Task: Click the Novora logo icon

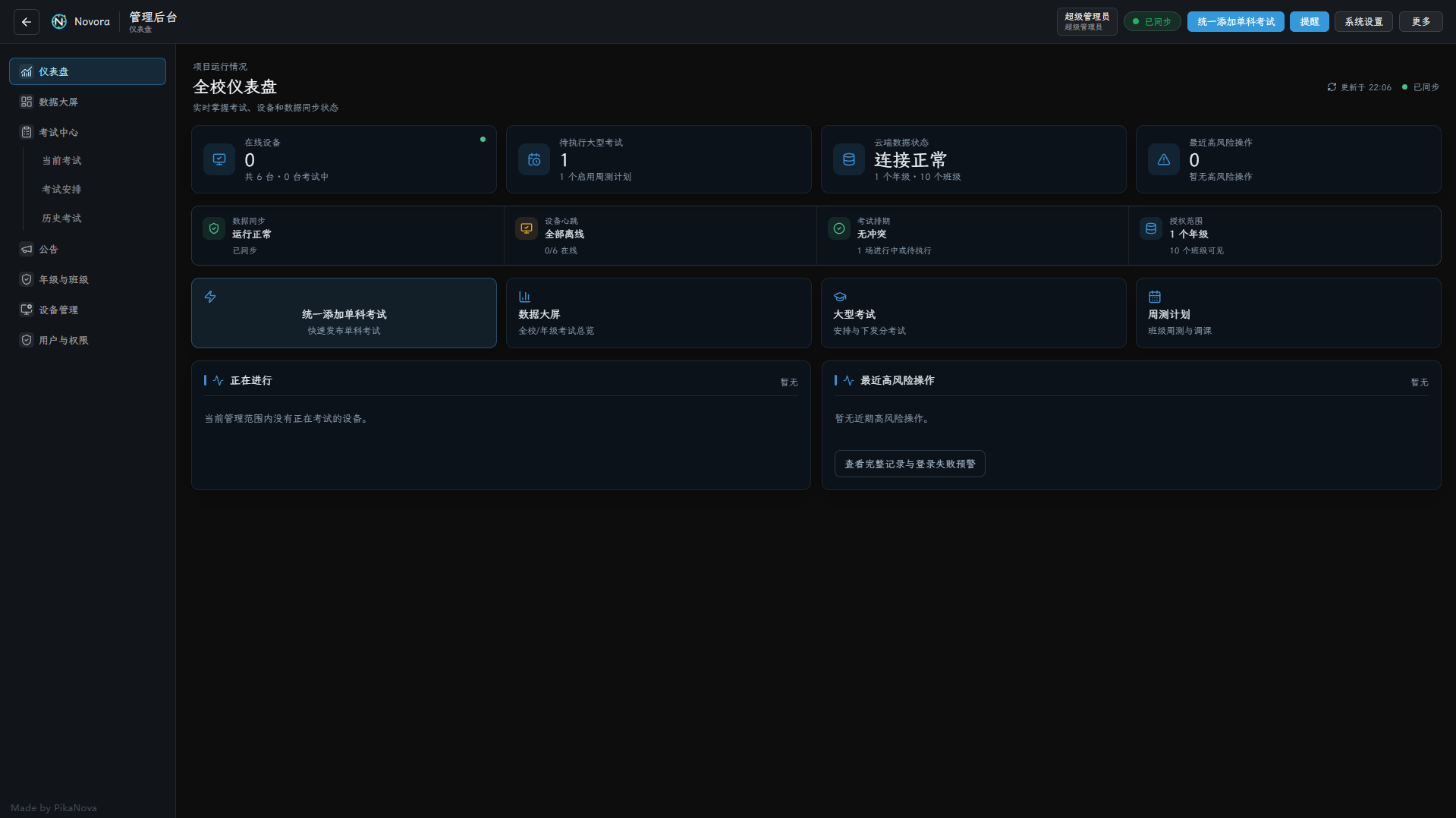Action: [59, 22]
